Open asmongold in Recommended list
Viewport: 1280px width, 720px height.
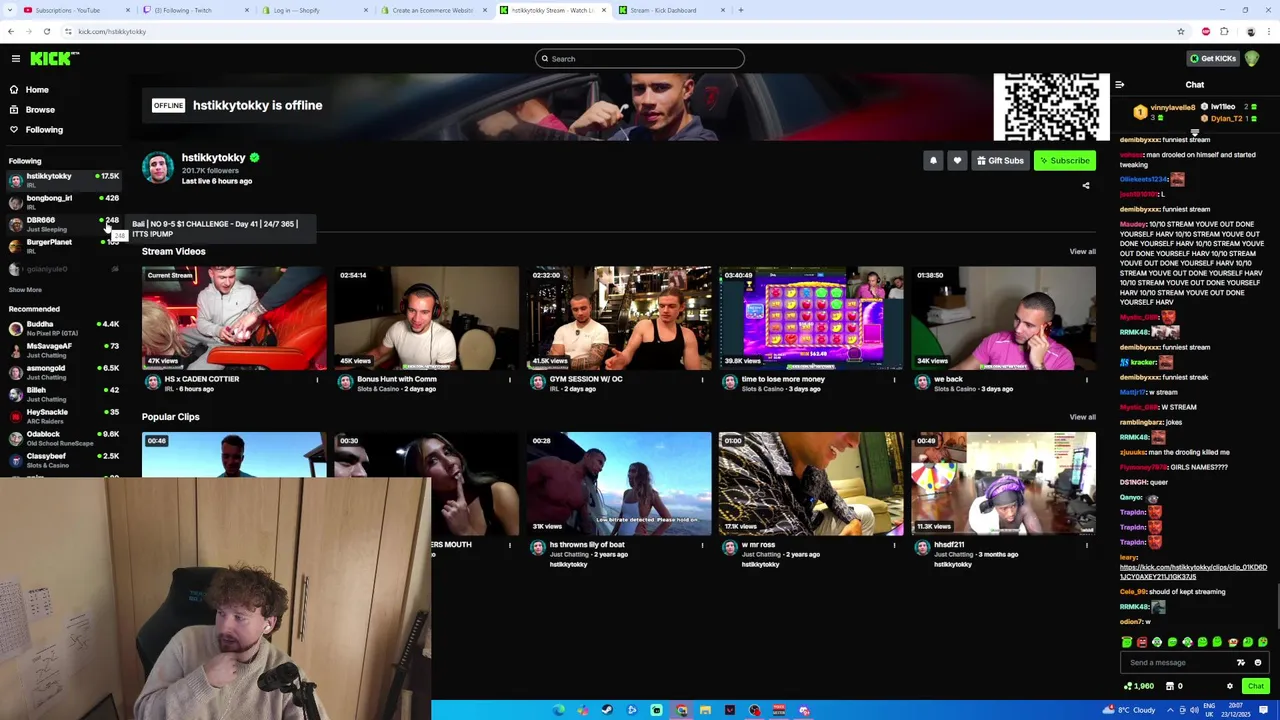[63, 372]
